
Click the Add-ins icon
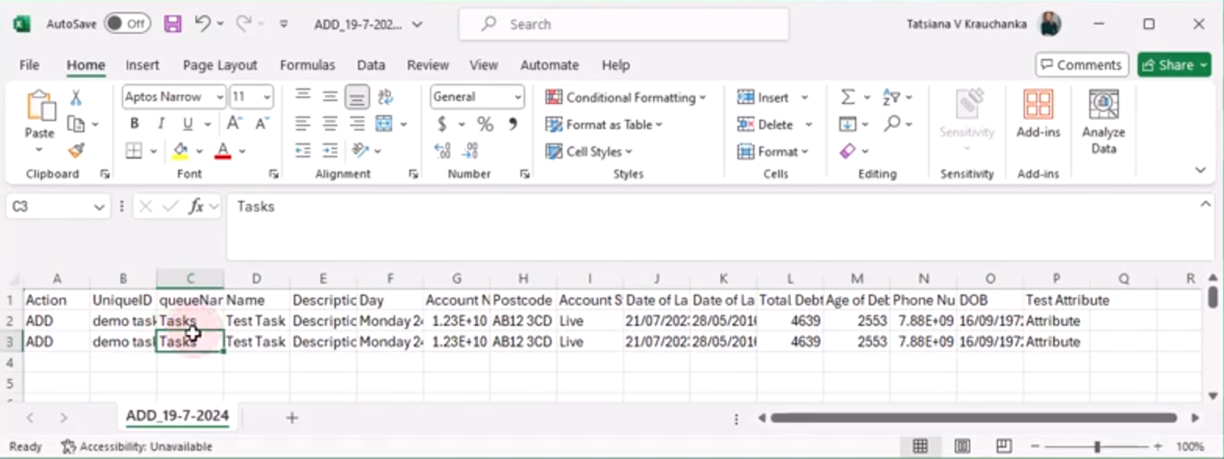click(1038, 112)
